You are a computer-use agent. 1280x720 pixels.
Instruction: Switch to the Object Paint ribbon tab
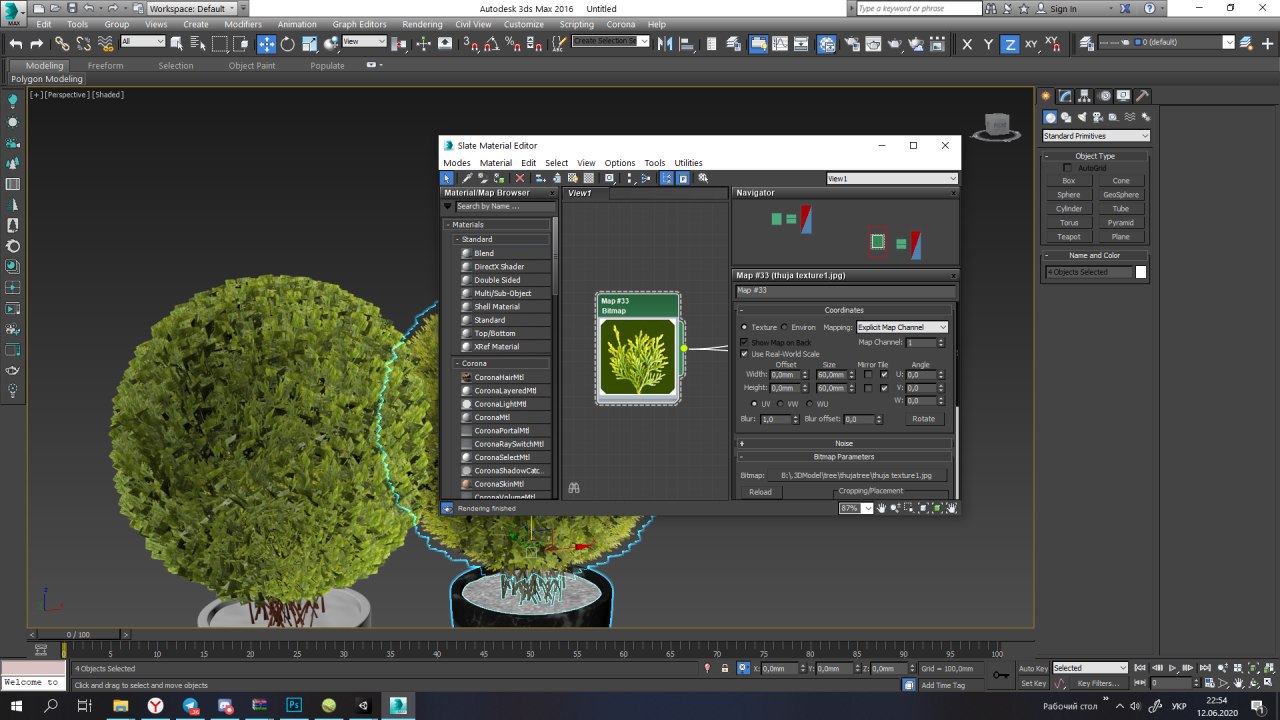coord(252,66)
